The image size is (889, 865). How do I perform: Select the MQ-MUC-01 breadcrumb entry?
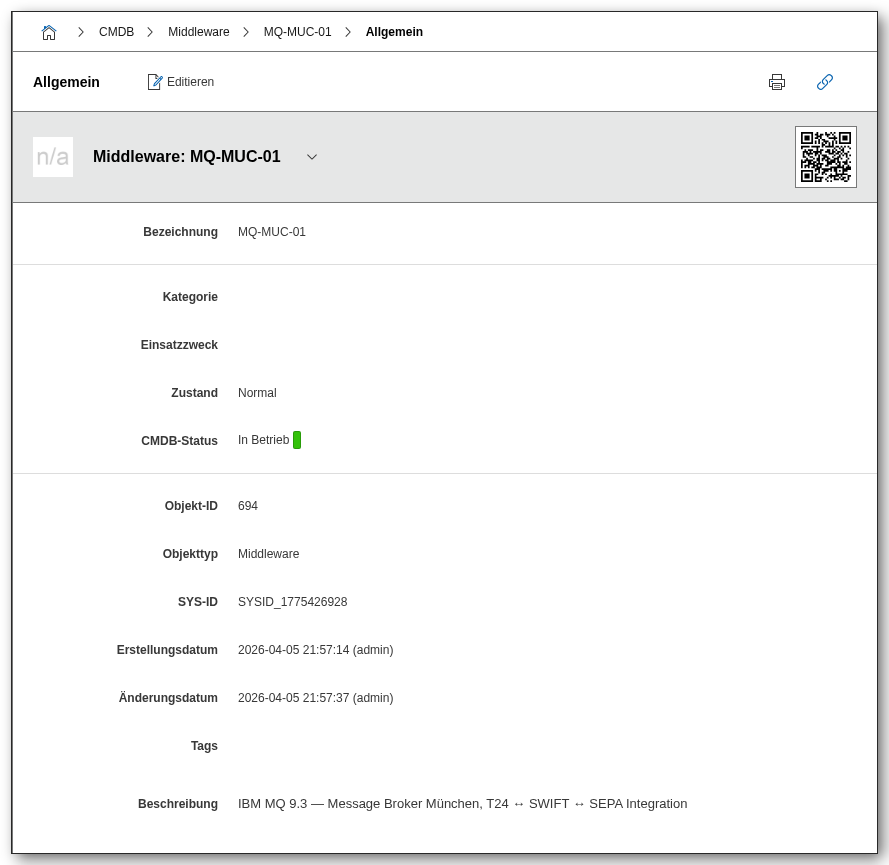tap(297, 31)
